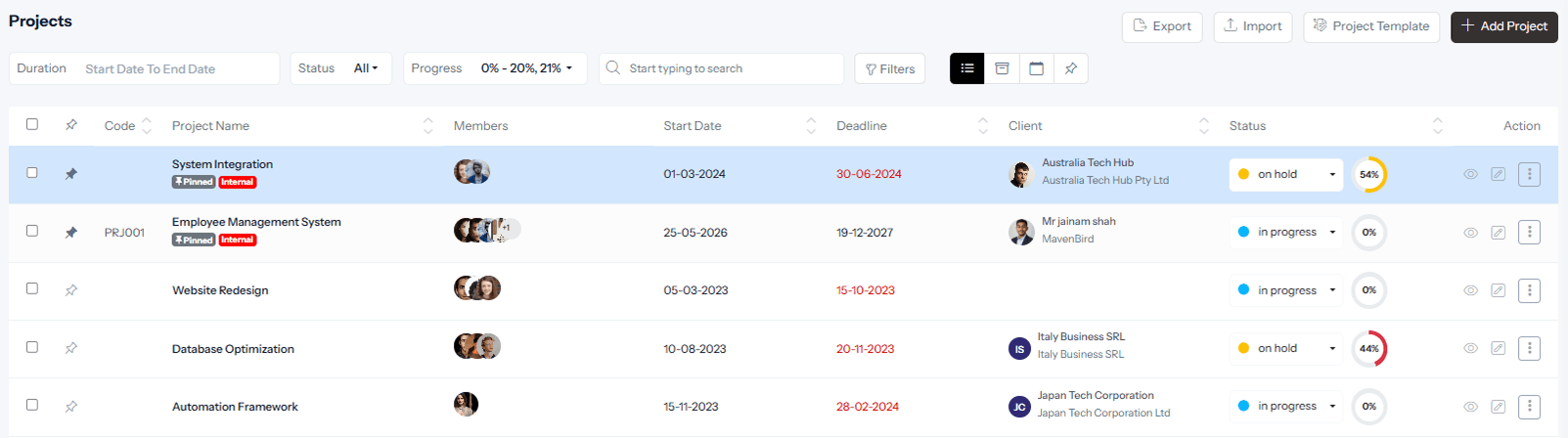The height and width of the screenshot is (438, 1568).
Task: Change Website Redesign status dropdown
Action: tap(1285, 290)
